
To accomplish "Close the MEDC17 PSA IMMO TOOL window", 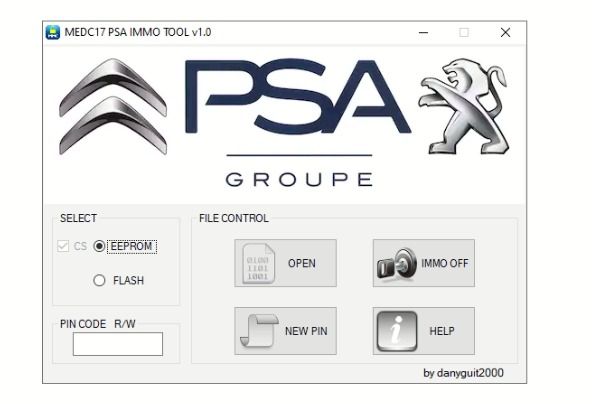I will [506, 32].
